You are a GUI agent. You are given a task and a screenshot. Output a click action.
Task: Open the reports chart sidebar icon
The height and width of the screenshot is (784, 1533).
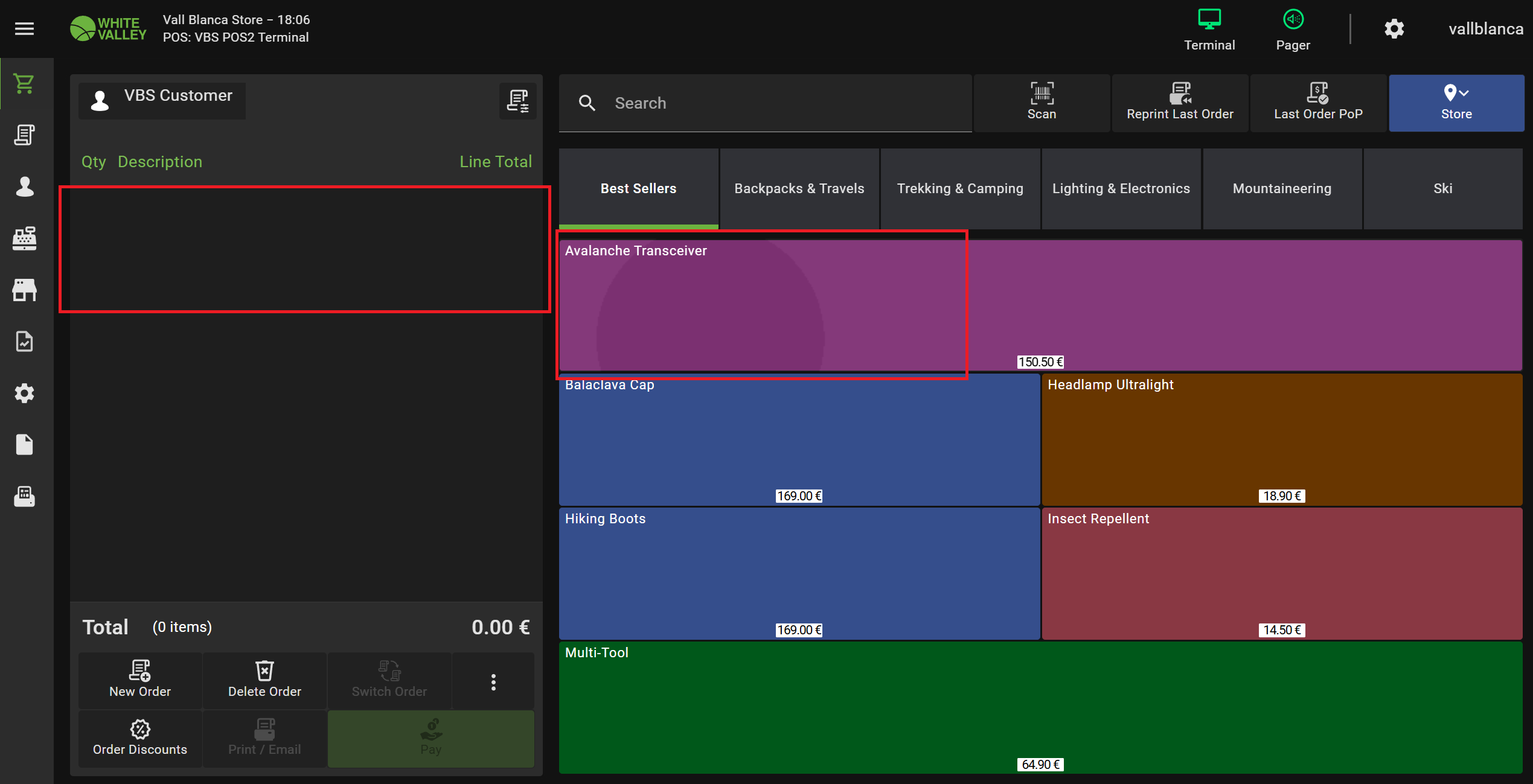[x=24, y=342]
